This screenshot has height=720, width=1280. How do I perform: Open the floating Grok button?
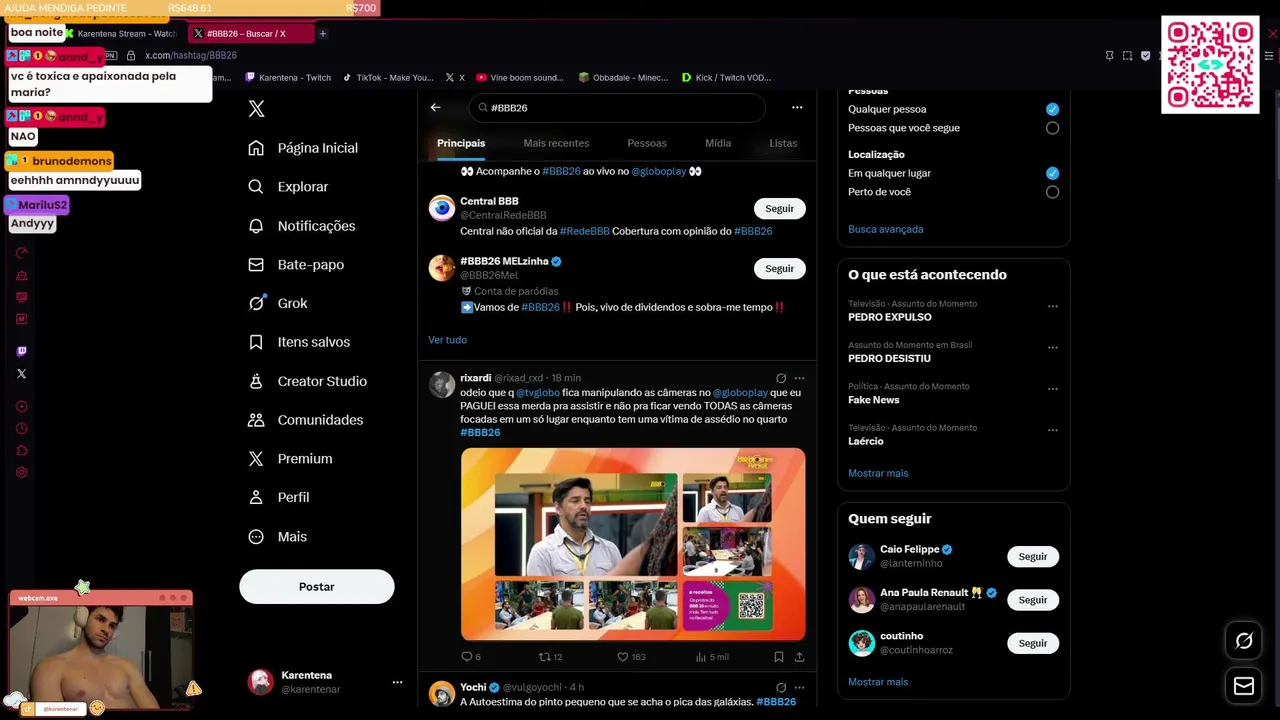(1244, 641)
